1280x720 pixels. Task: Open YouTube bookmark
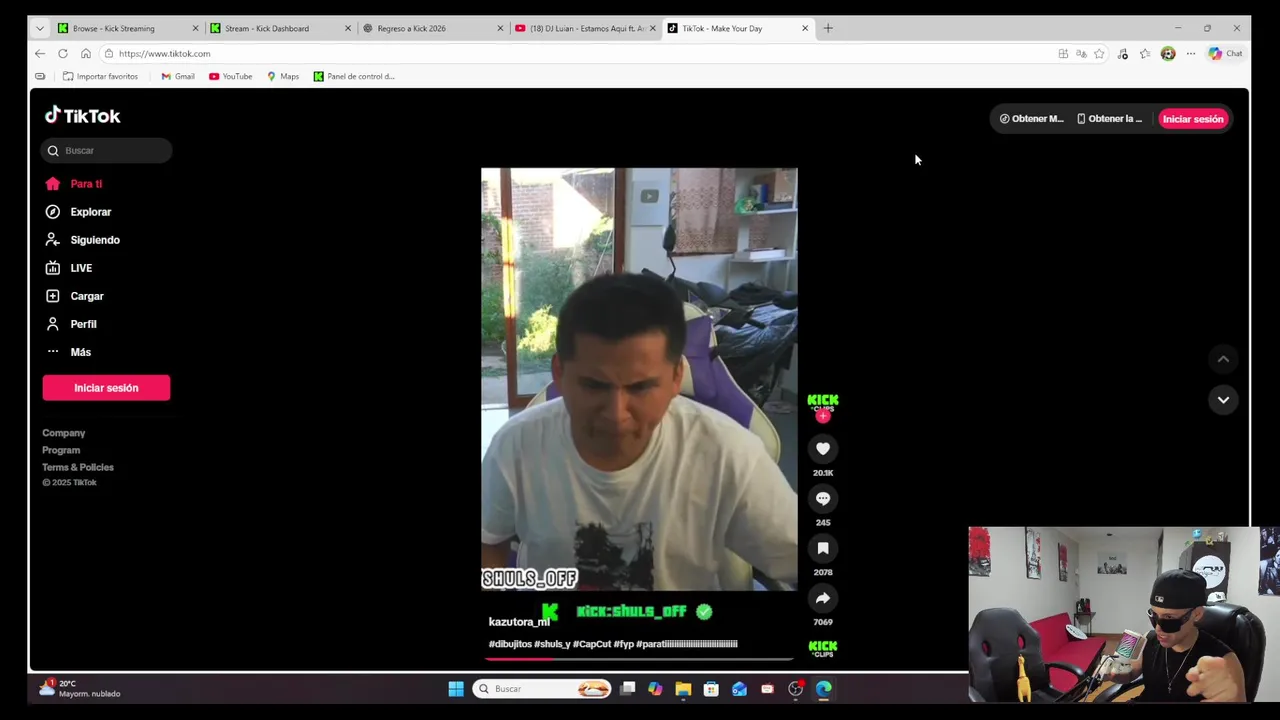230,76
